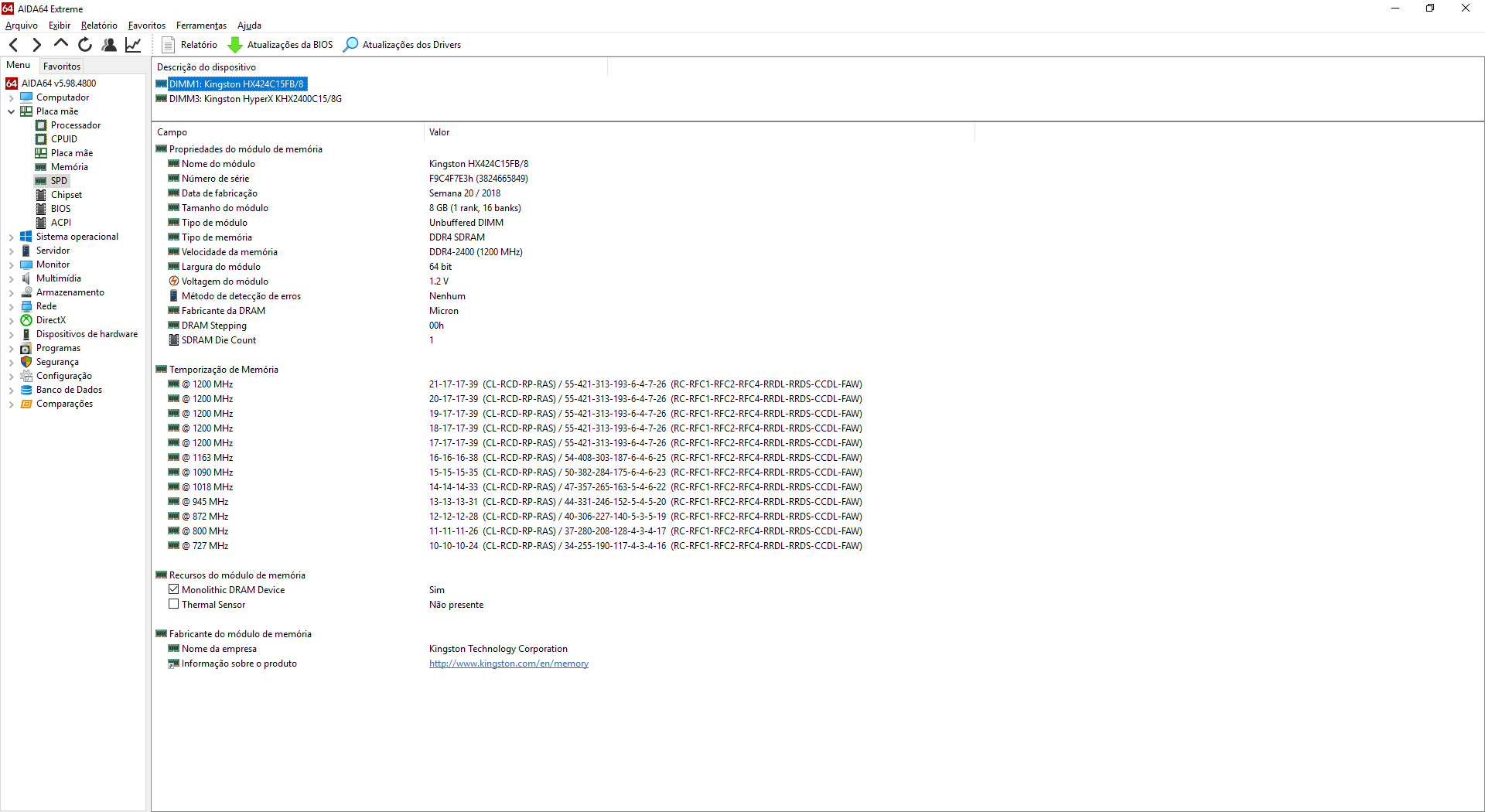Viewport: 1485px width, 812px height.
Task: Expand the Programas node
Action: [11, 348]
